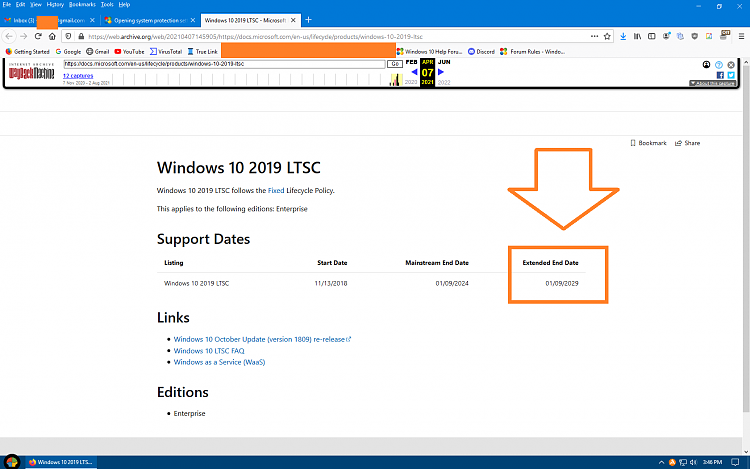Open the History menu
750x469 pixels.
55,4
